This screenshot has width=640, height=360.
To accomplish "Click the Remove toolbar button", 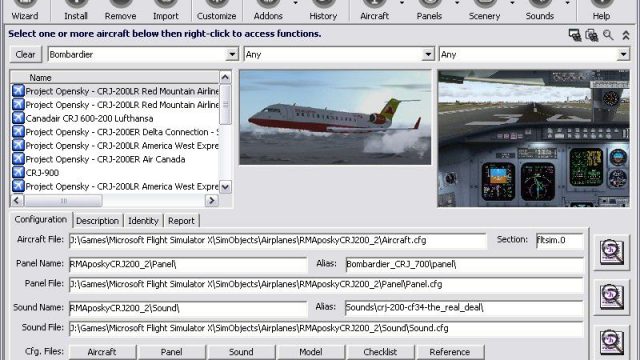I will pyautogui.click(x=120, y=11).
